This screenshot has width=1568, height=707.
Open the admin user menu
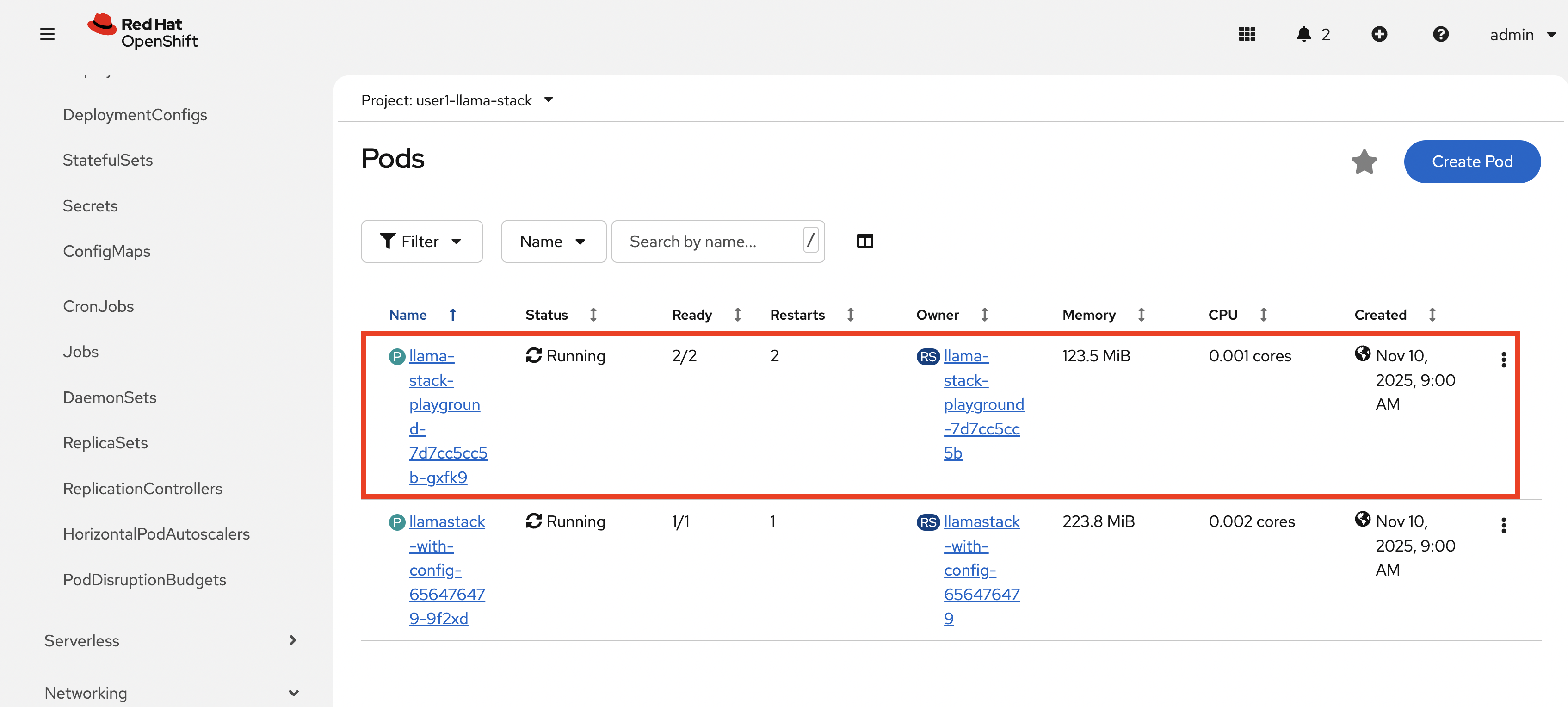click(x=1521, y=35)
